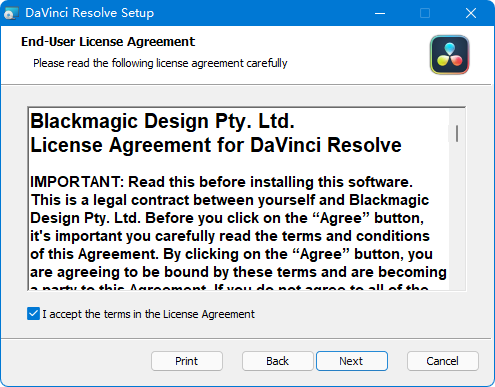Click 'Please read the following license' subtitle
The width and height of the screenshot is (495, 387).
(x=160, y=63)
